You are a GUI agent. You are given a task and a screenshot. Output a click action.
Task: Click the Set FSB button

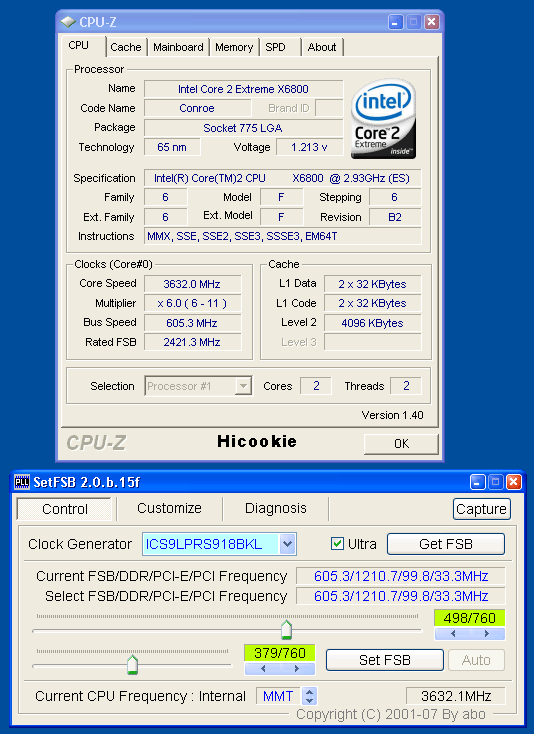tap(385, 660)
